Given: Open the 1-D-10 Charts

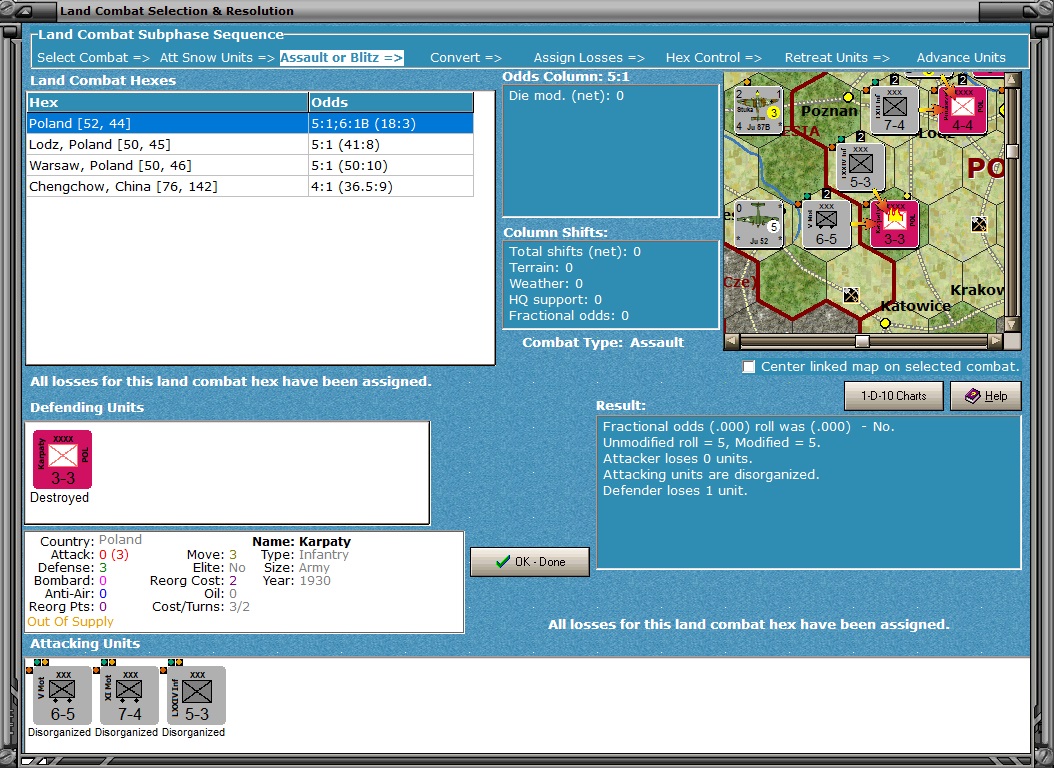Looking at the screenshot, I should [x=893, y=396].
